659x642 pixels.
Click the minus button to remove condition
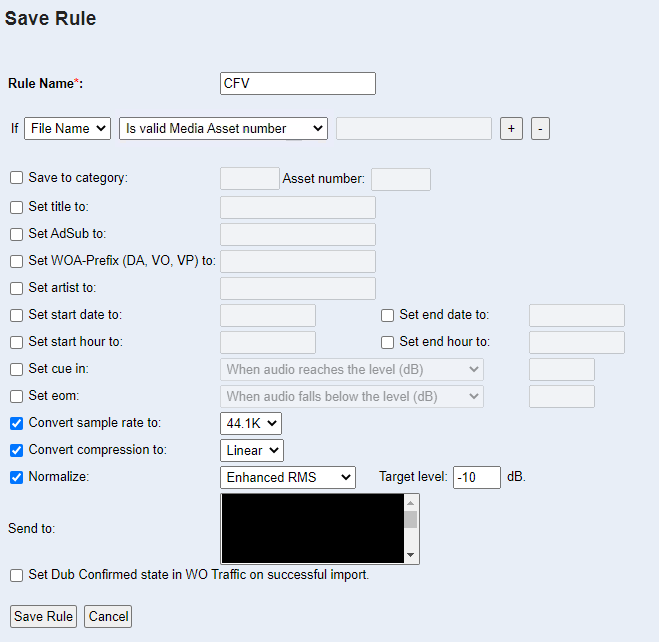[x=540, y=129]
